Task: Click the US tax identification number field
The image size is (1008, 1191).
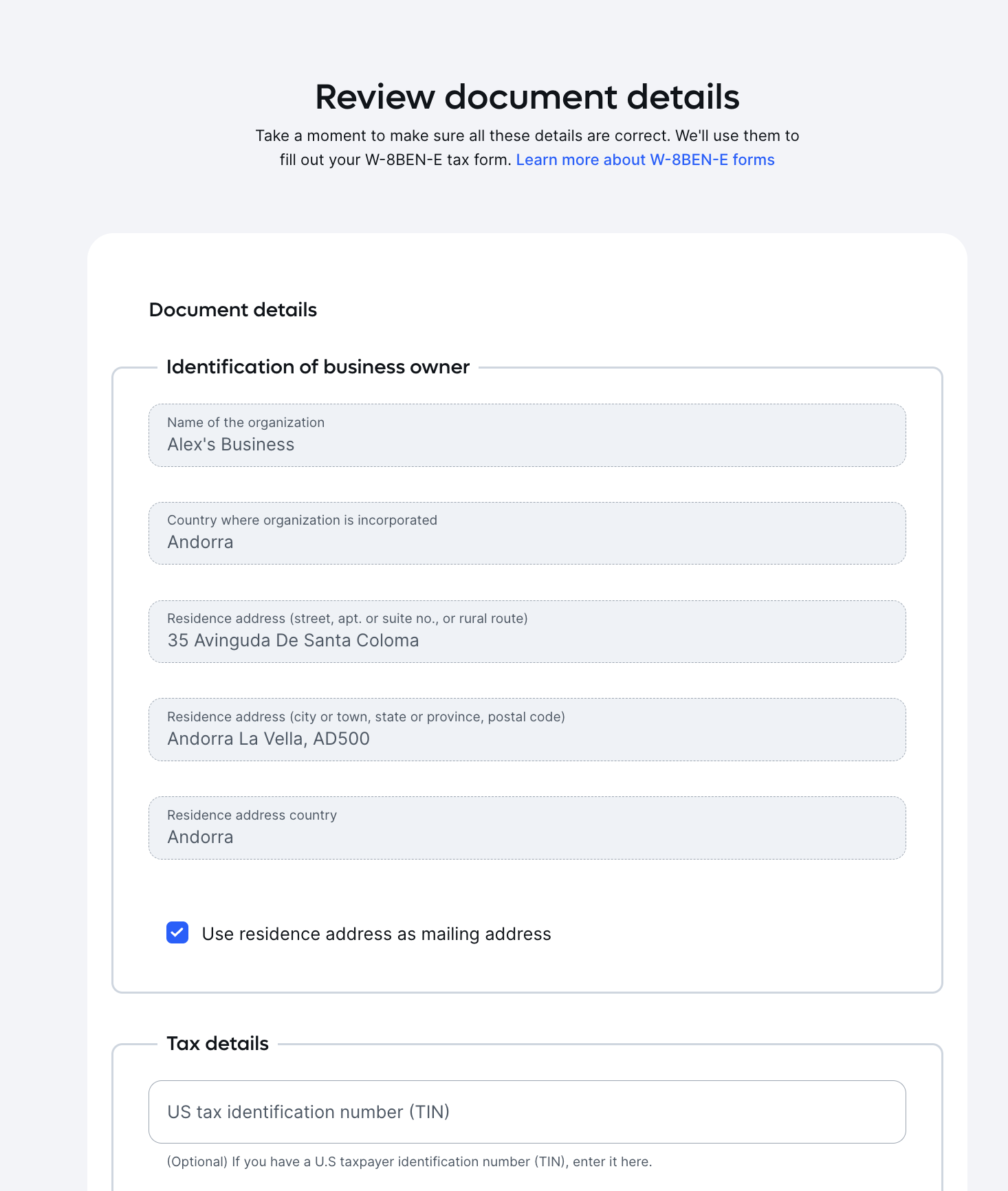Action: click(x=527, y=1112)
